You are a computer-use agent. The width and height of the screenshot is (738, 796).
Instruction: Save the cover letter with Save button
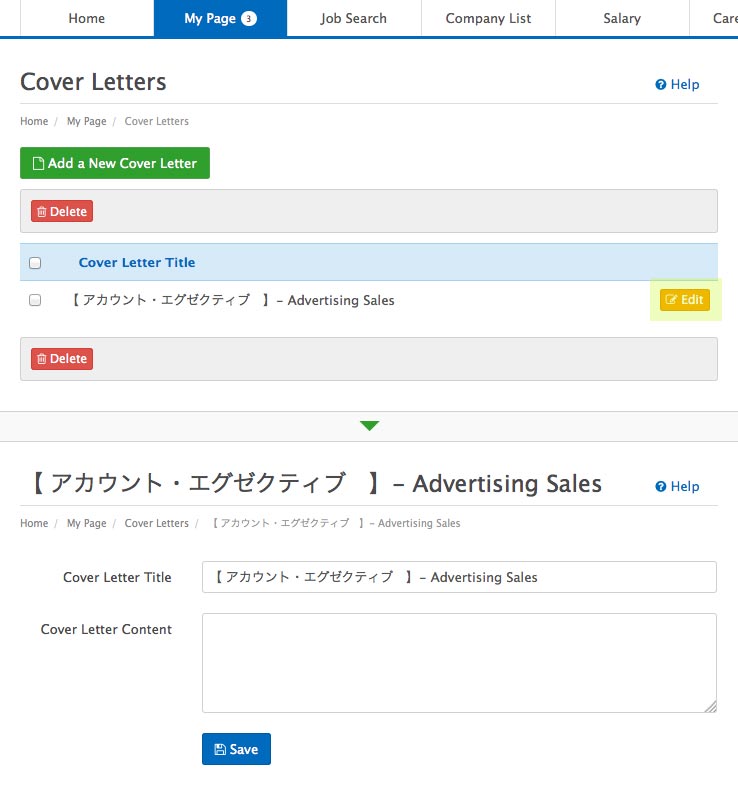236,749
